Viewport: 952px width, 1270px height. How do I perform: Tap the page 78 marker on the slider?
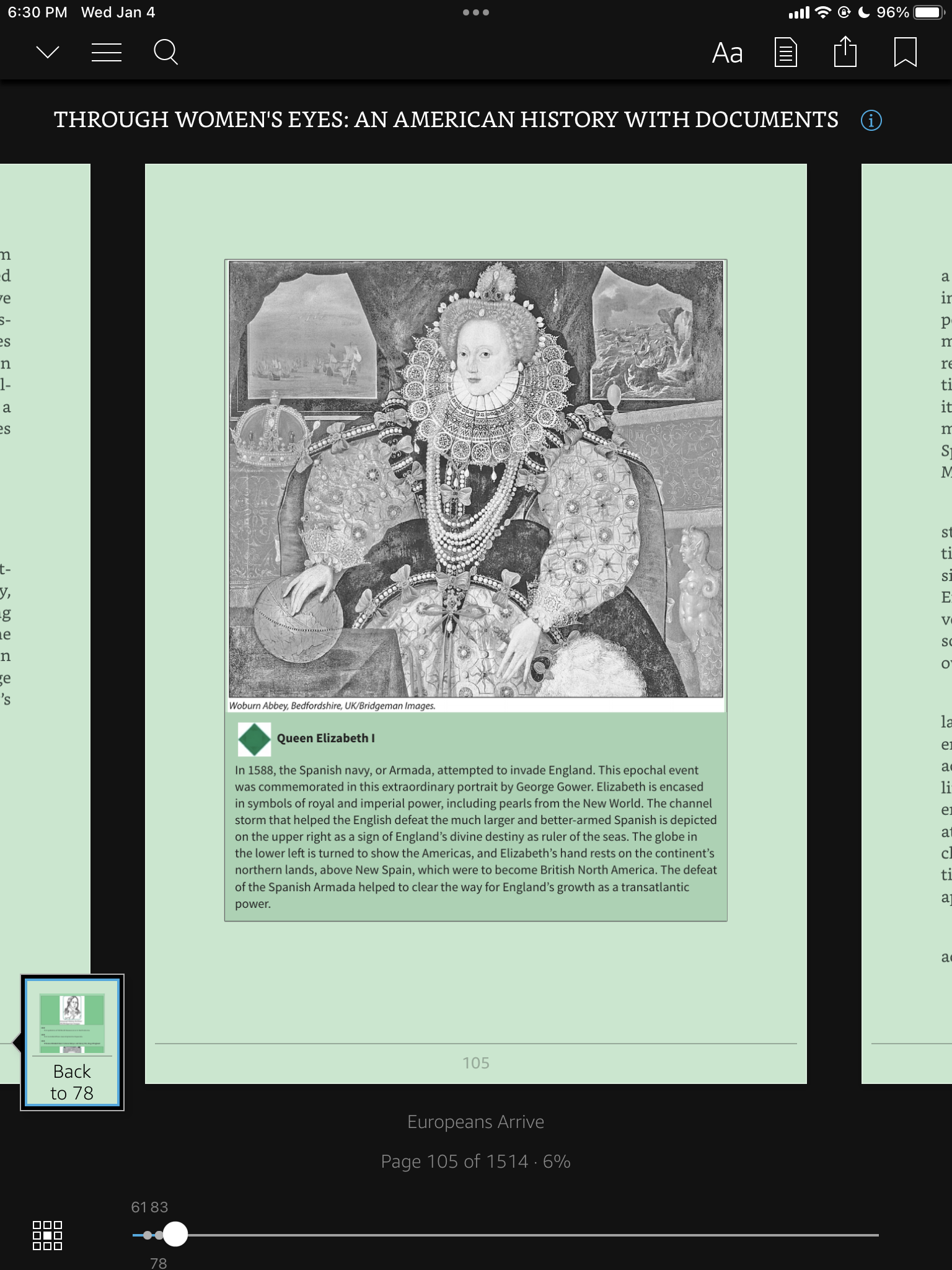(159, 1235)
